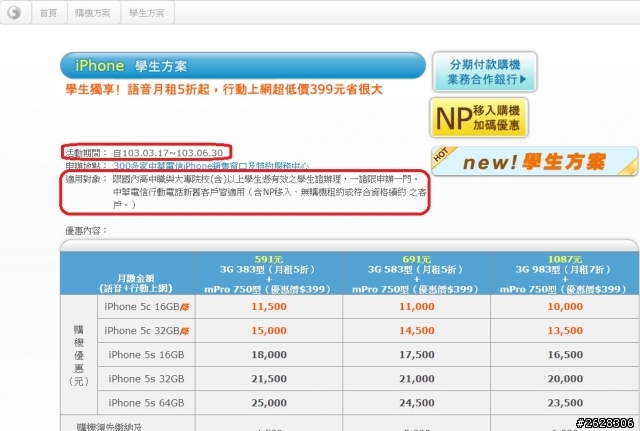
Task: Click price 15,000 for iPhone 5c 32GB
Action: (269, 331)
